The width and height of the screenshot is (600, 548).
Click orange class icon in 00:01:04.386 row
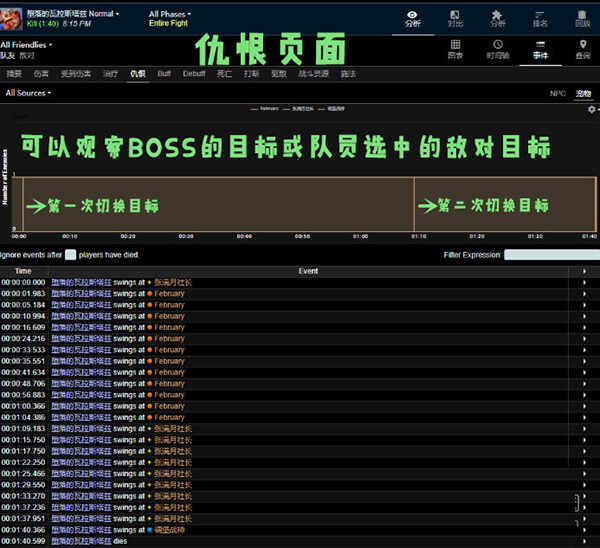click(150, 418)
